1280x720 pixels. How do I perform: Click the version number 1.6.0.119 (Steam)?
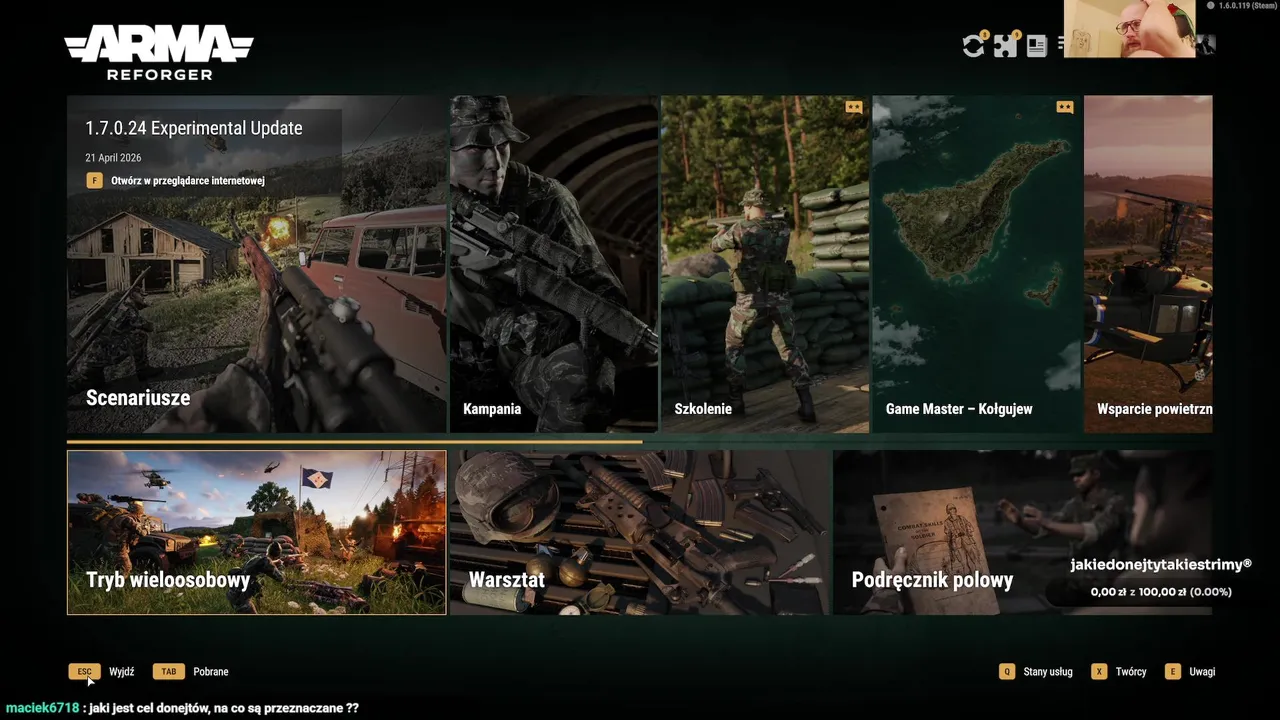(x=1247, y=6)
